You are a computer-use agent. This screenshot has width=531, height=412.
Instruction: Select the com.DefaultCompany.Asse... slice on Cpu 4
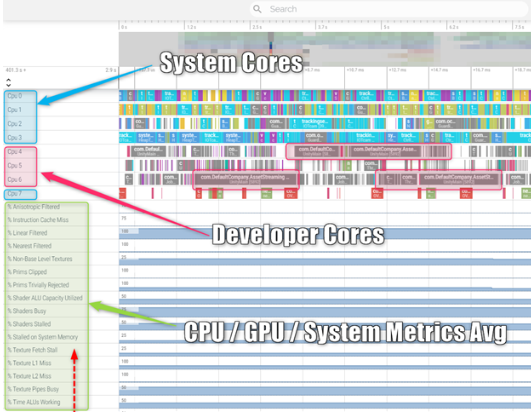click(x=385, y=151)
